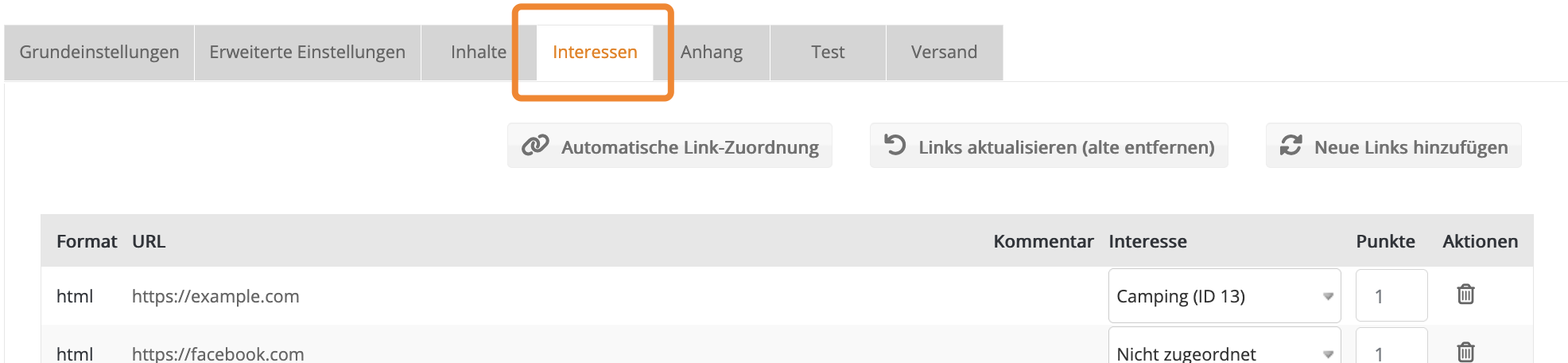The height and width of the screenshot is (363, 1568).
Task: Delete the facebook.com link row via trash icon
Action: tap(1465, 352)
